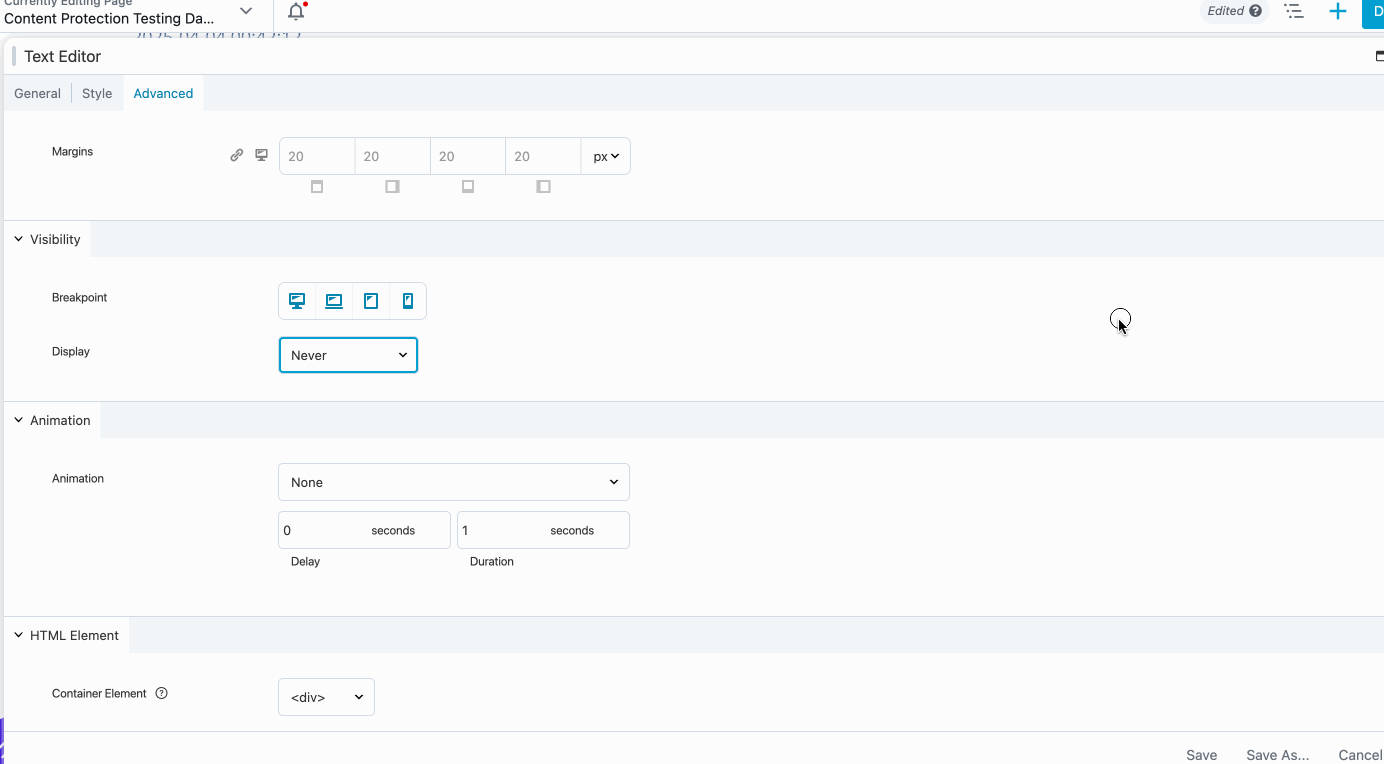Image resolution: width=1384 pixels, height=764 pixels.
Task: Save the Text Editor settings
Action: [x=1201, y=755]
